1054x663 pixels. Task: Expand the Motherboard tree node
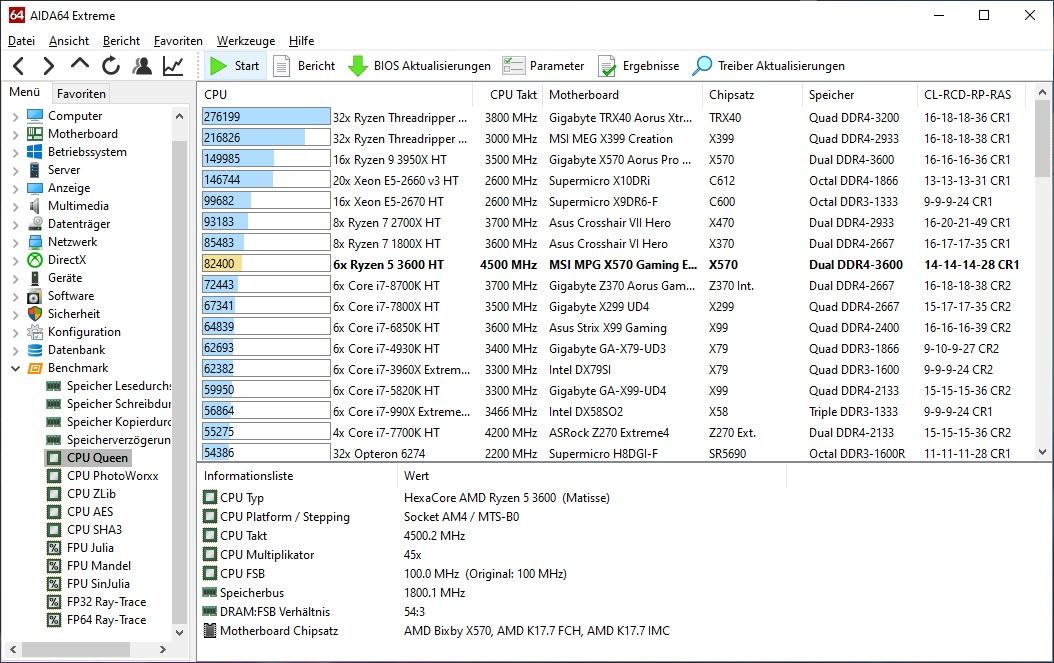pos(15,134)
